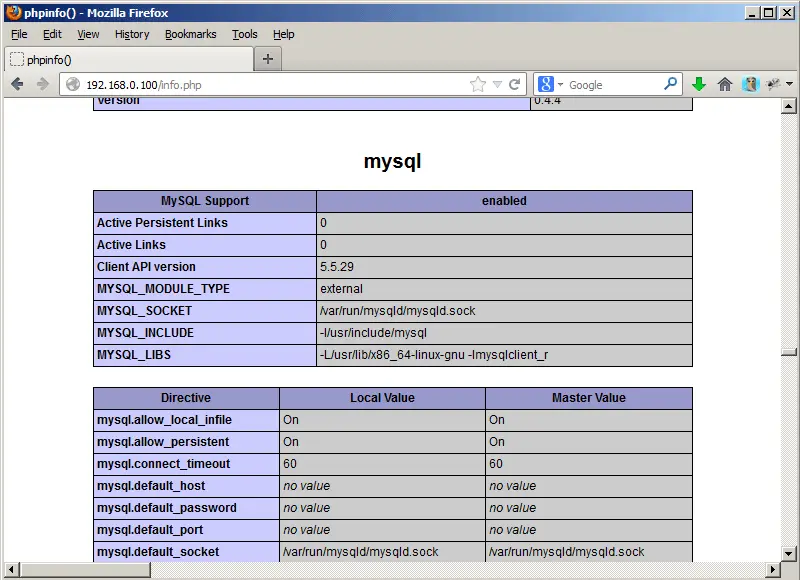This screenshot has width=800, height=580.
Task: Click the mysql.connect_timeout directive
Action: [x=163, y=464]
